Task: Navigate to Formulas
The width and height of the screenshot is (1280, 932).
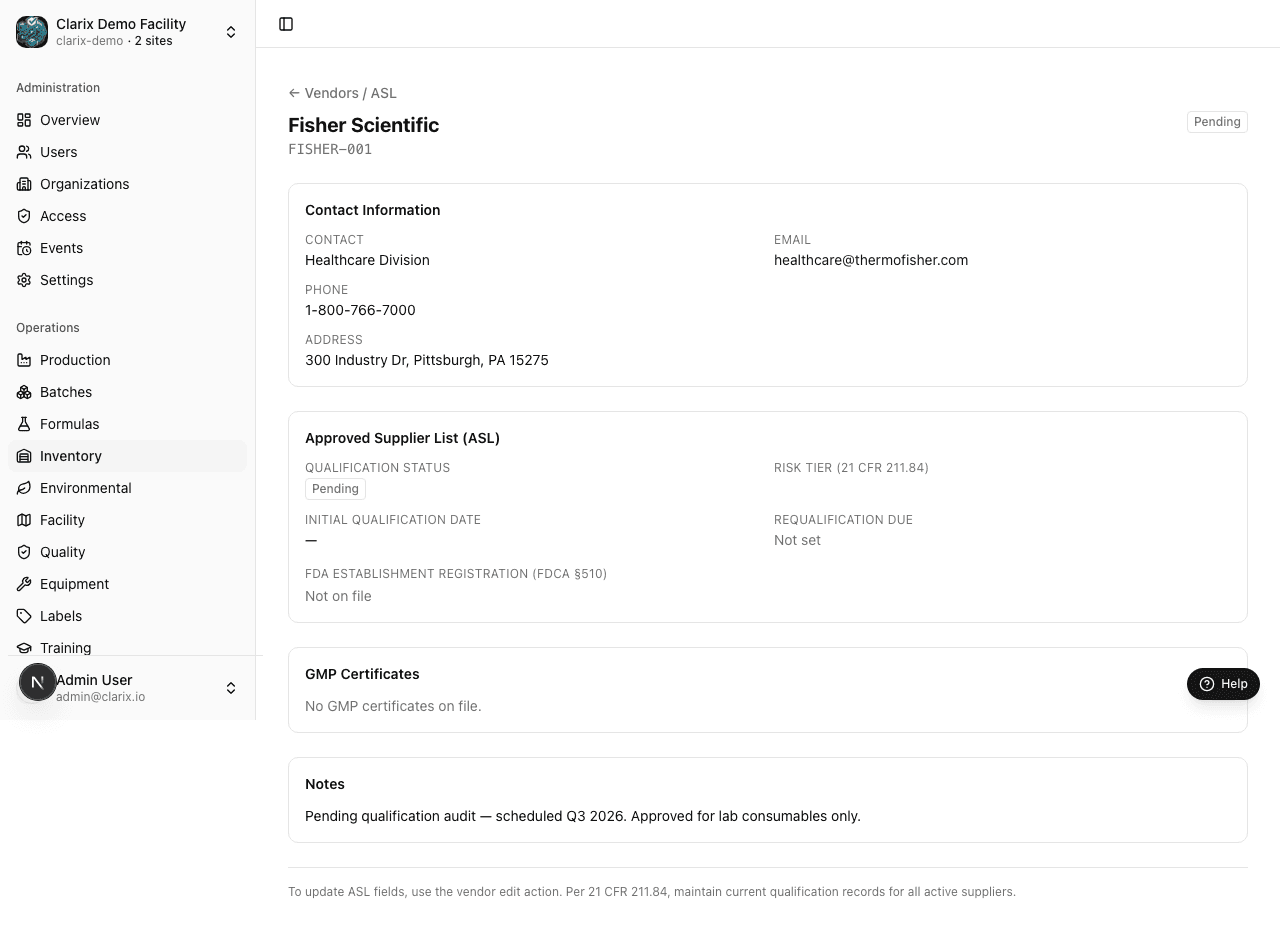Action: pyautogui.click(x=127, y=424)
